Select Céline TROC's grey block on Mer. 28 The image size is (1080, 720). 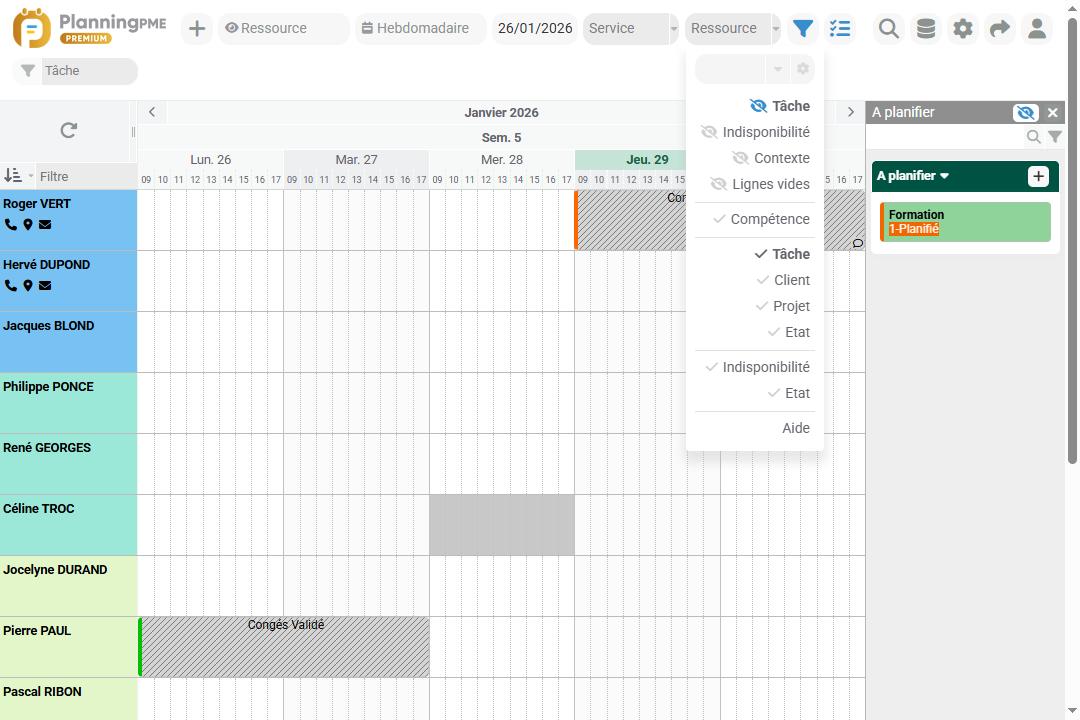pyautogui.click(x=501, y=525)
